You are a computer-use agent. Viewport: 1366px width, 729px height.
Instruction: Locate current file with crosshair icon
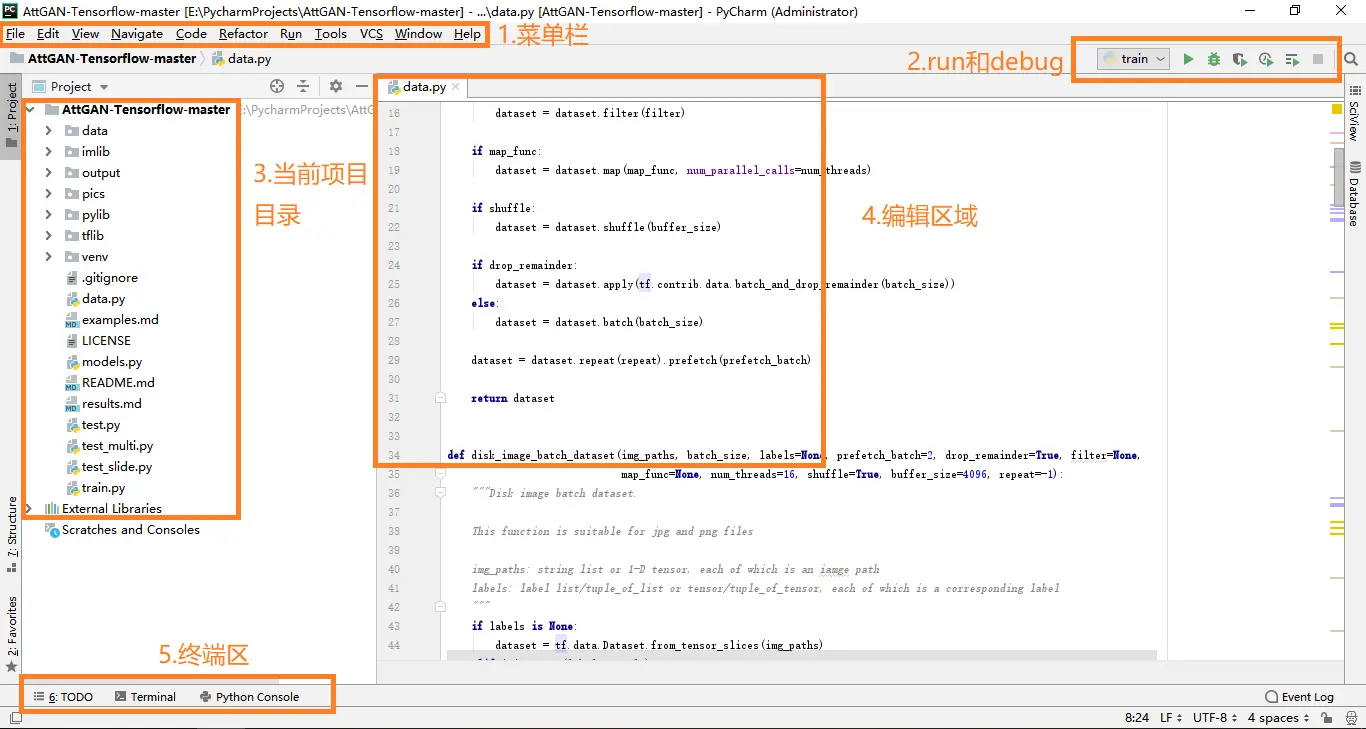[x=277, y=87]
